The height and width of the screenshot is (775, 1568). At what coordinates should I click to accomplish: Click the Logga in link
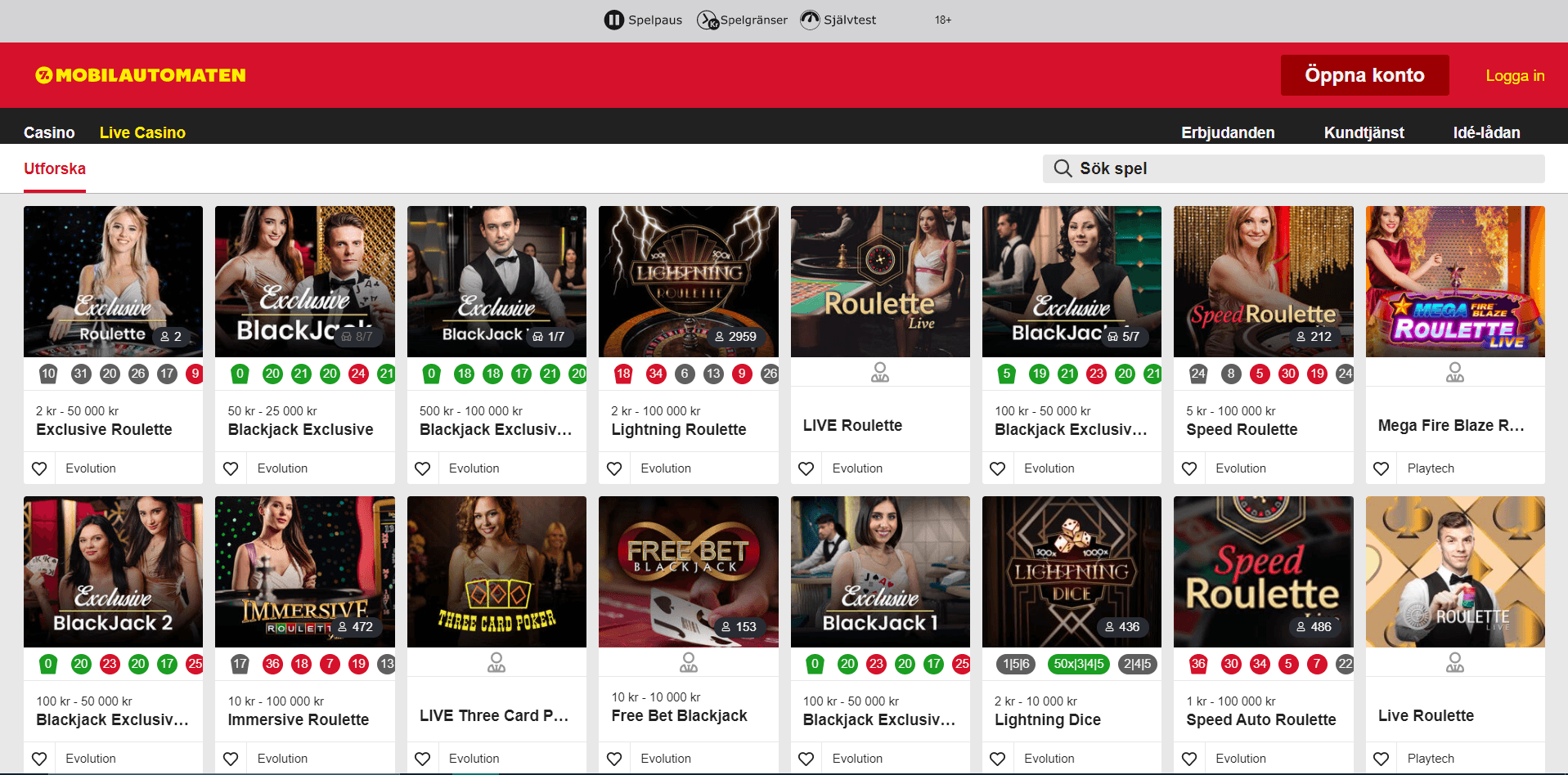point(1515,76)
